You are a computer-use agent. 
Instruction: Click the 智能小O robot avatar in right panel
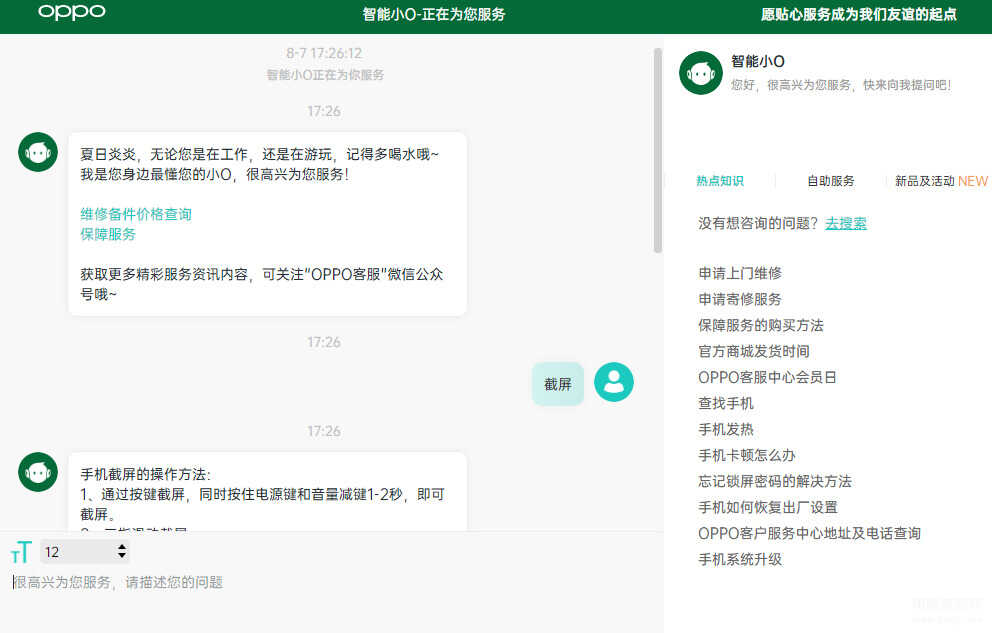(x=700, y=73)
